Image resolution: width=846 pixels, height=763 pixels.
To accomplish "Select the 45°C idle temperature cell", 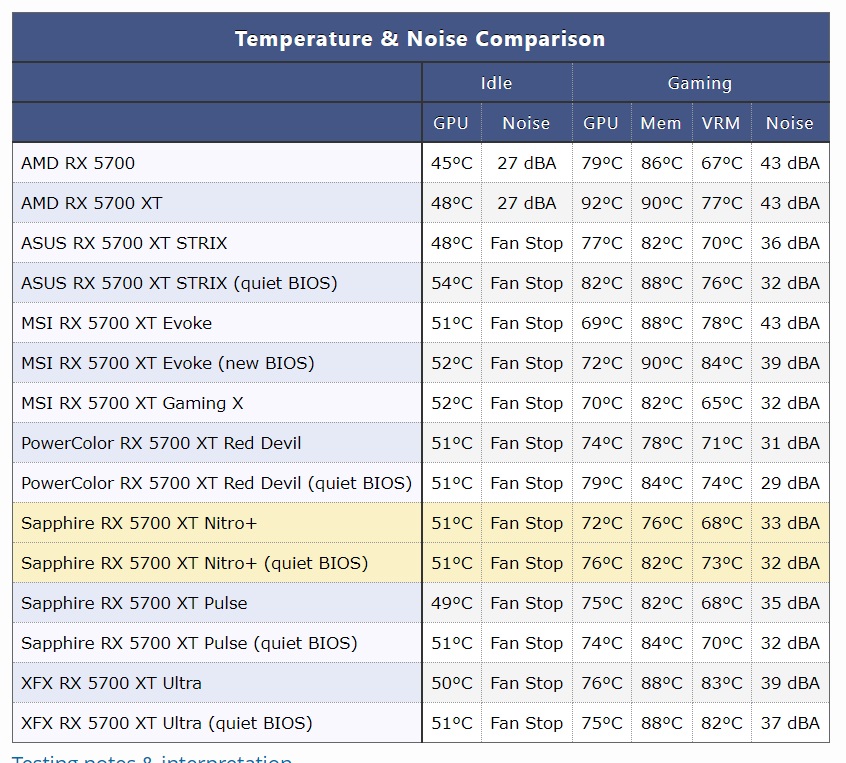I will [x=452, y=163].
